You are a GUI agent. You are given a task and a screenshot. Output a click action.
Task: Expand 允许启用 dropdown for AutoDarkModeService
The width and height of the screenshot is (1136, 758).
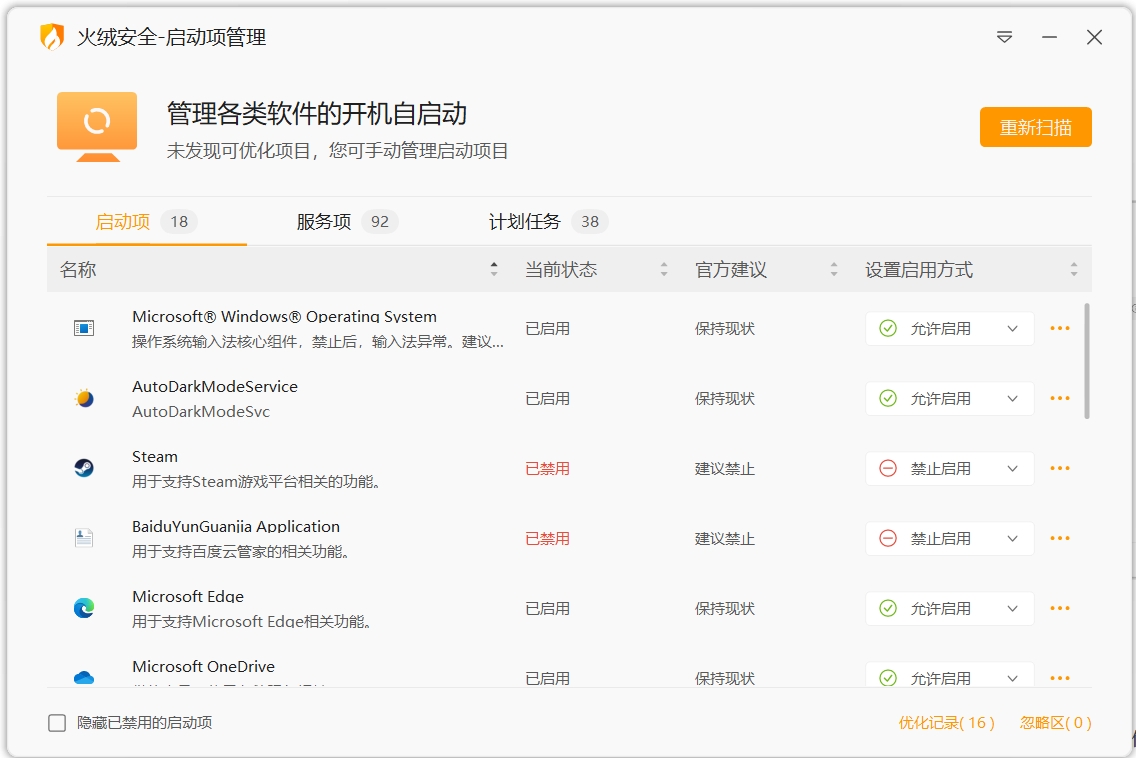950,398
